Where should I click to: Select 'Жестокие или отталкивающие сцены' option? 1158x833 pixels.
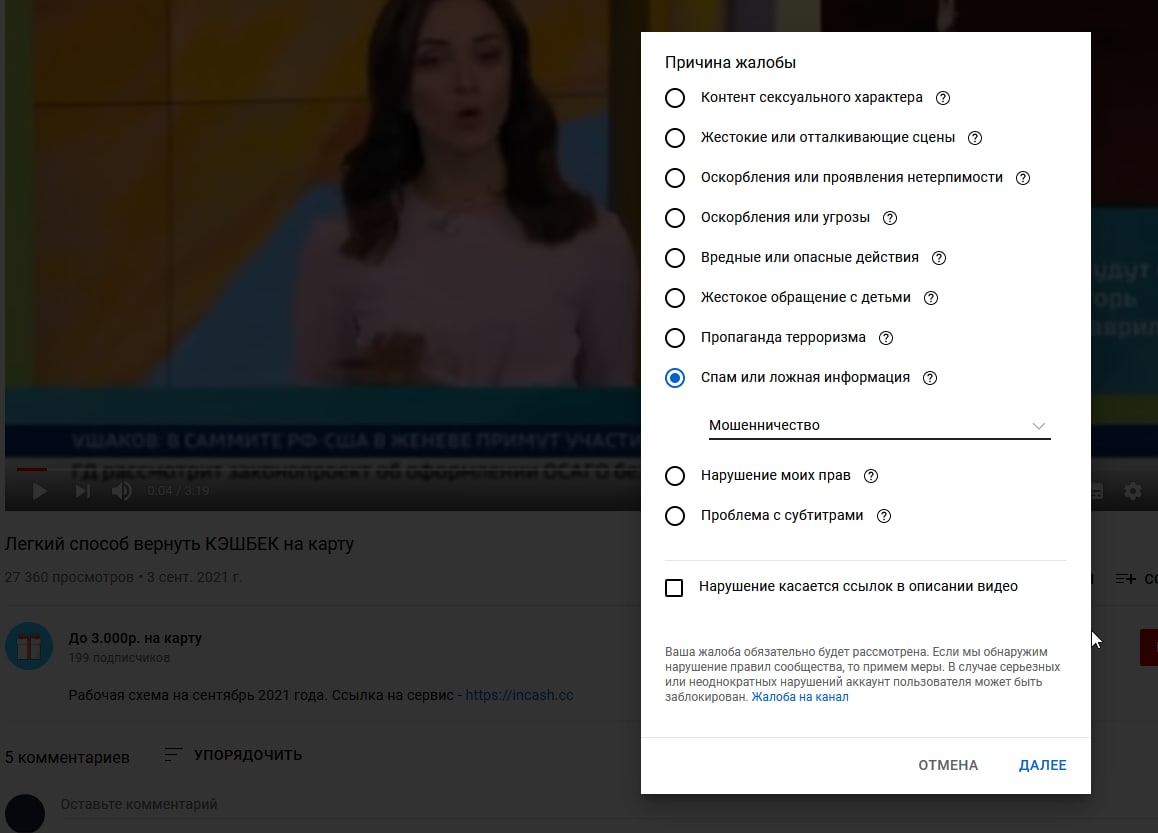pyautogui.click(x=675, y=137)
